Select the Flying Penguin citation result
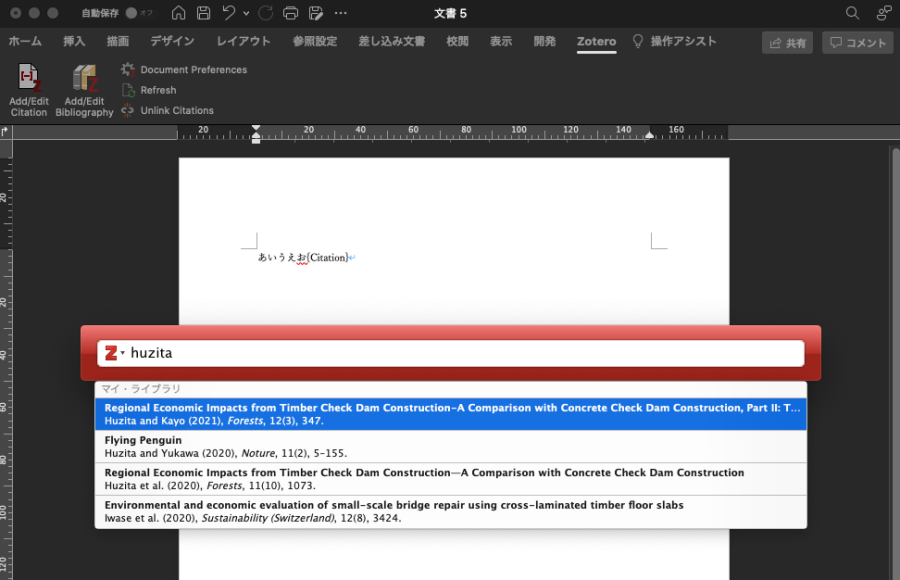900x580 pixels. pos(450,446)
